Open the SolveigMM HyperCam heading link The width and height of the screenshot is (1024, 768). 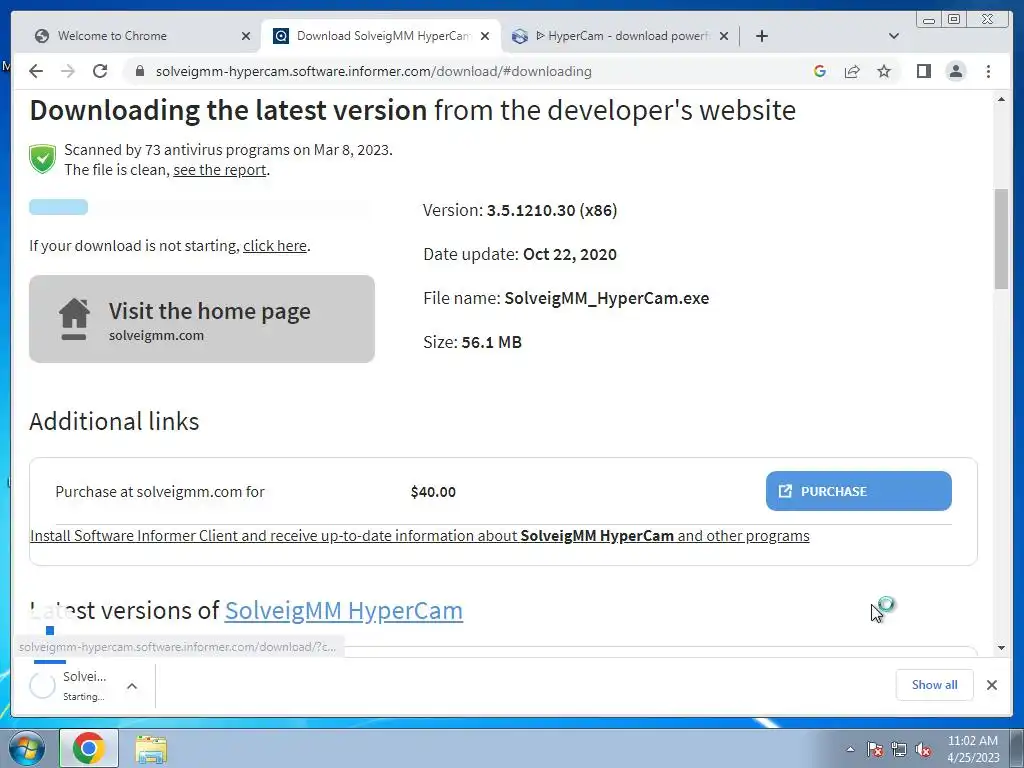(x=344, y=611)
